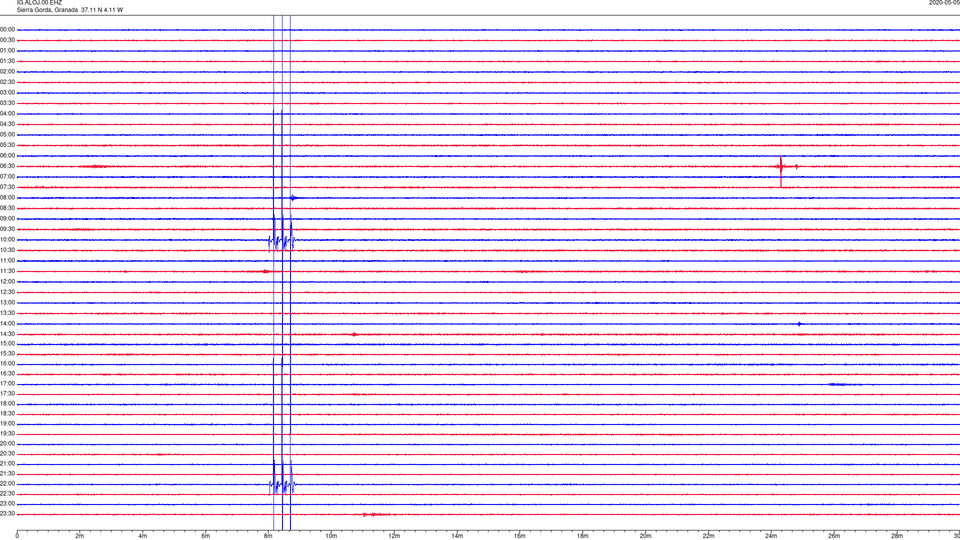Viewport: 960px width, 540px height.
Task: Select the 23:00 trace time label
Action: point(7,504)
